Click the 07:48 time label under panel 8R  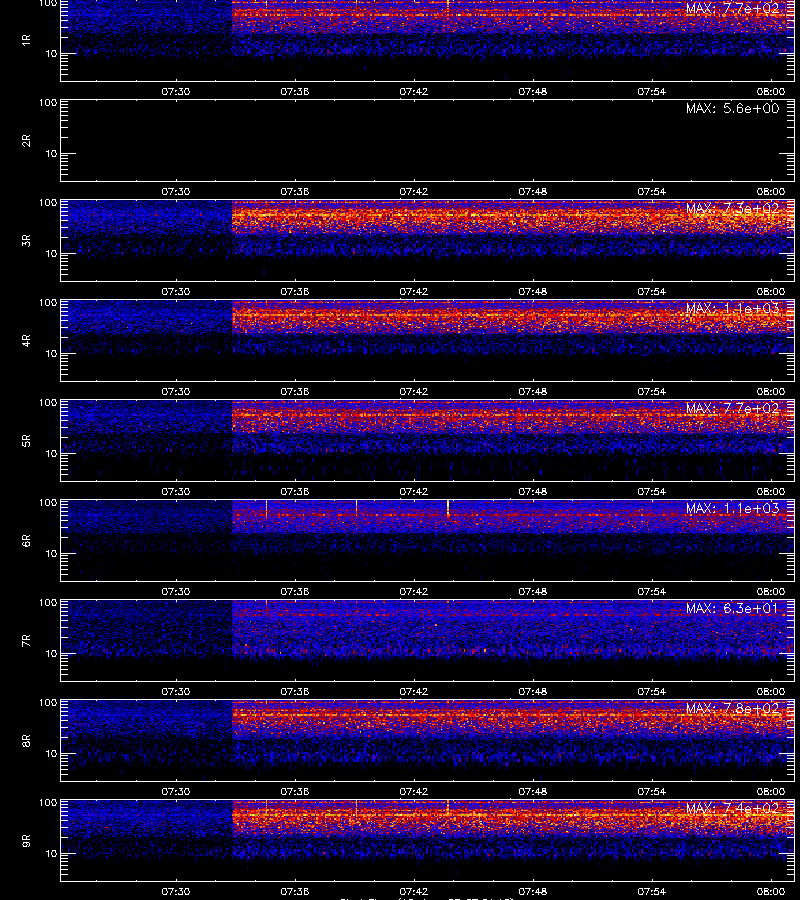pyautogui.click(x=533, y=792)
